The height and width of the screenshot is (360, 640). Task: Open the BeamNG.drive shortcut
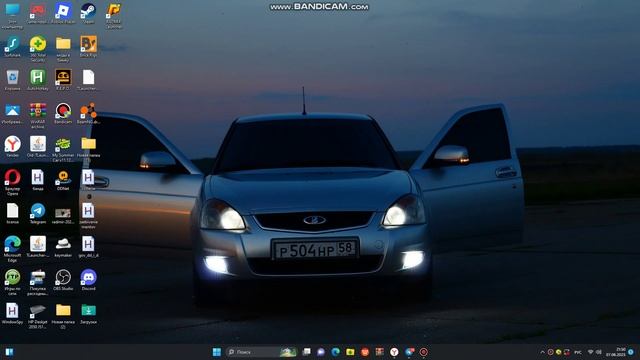88,113
